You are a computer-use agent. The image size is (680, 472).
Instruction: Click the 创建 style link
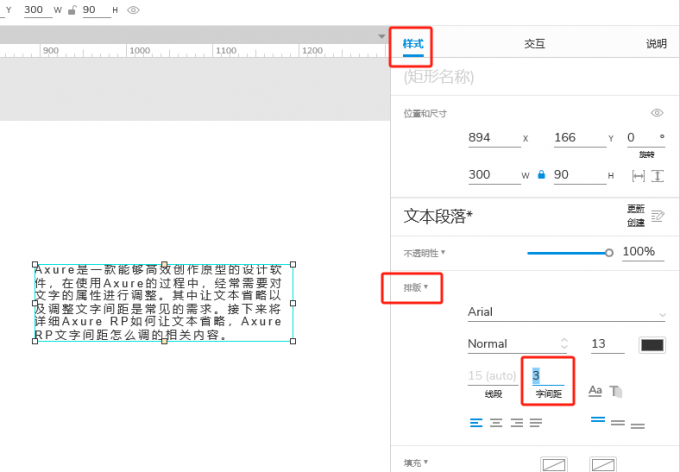coord(636,223)
